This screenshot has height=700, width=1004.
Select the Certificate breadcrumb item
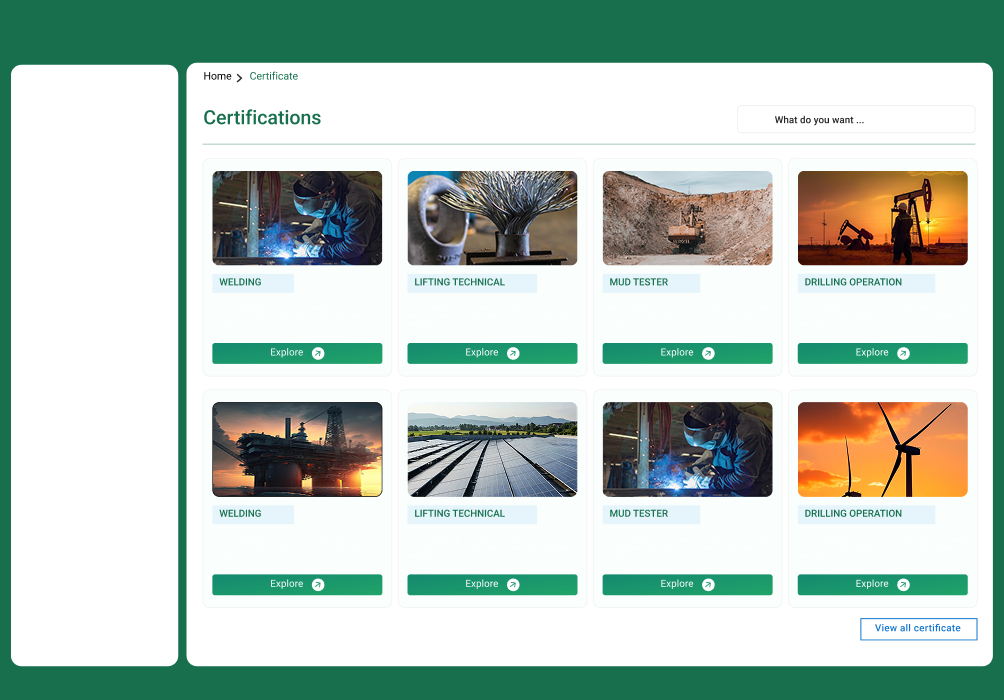pos(273,76)
